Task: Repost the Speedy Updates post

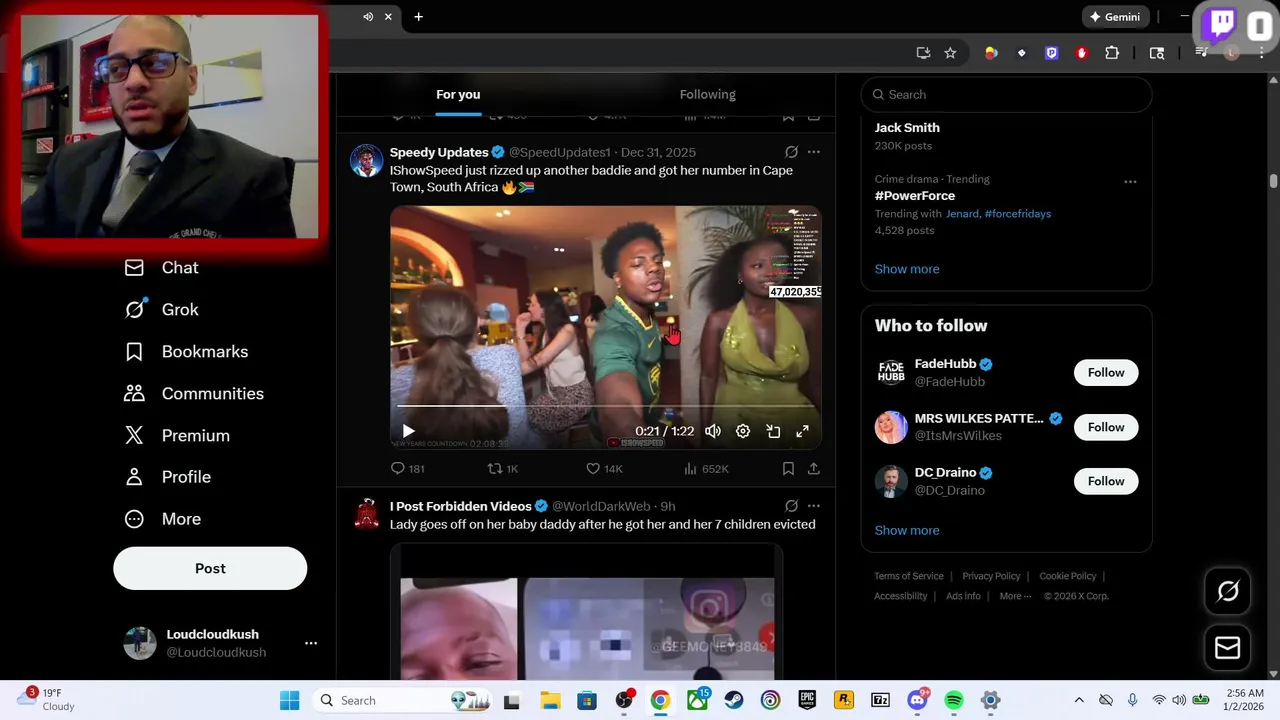Action: click(x=502, y=468)
